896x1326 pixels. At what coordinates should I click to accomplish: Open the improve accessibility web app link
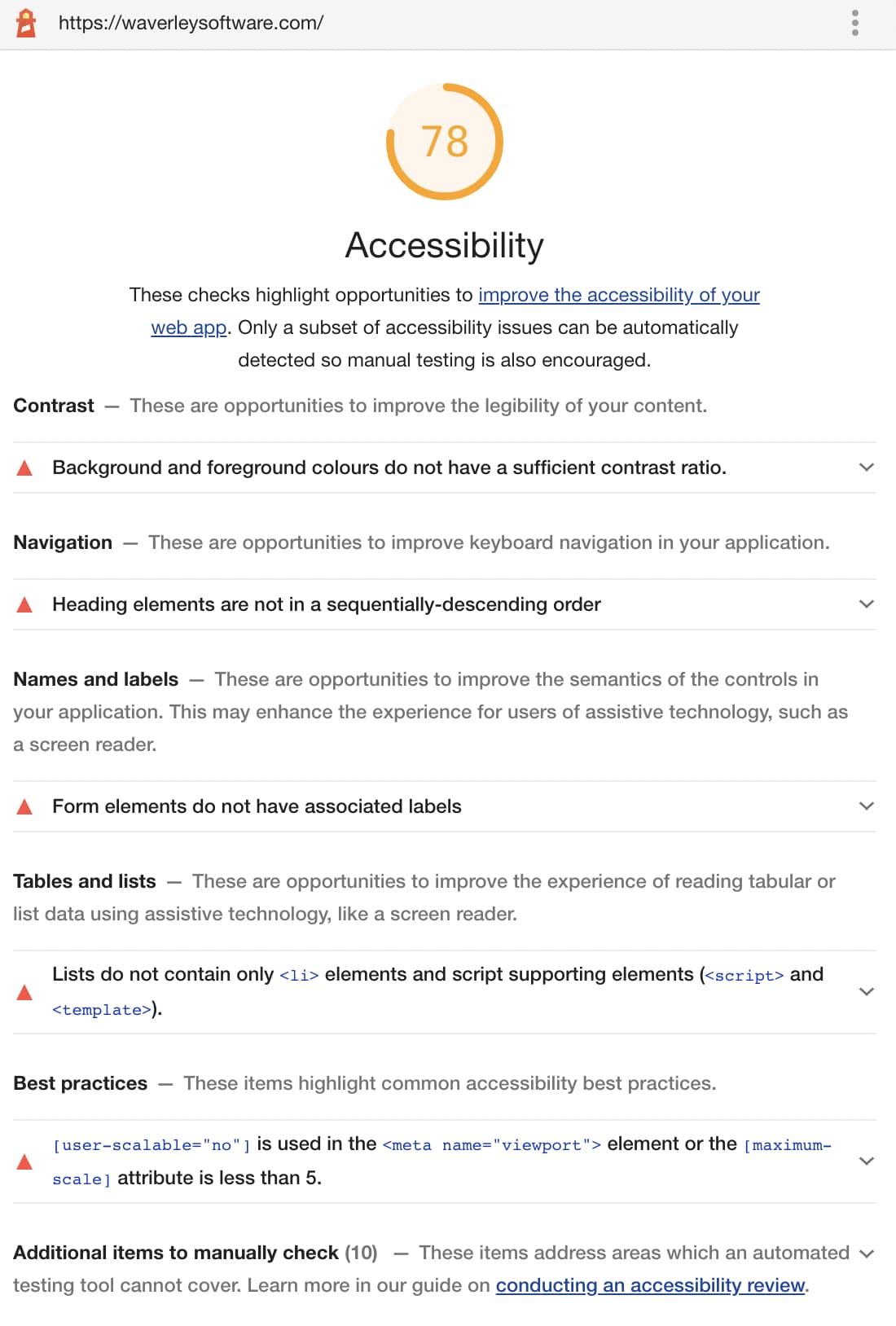(618, 295)
